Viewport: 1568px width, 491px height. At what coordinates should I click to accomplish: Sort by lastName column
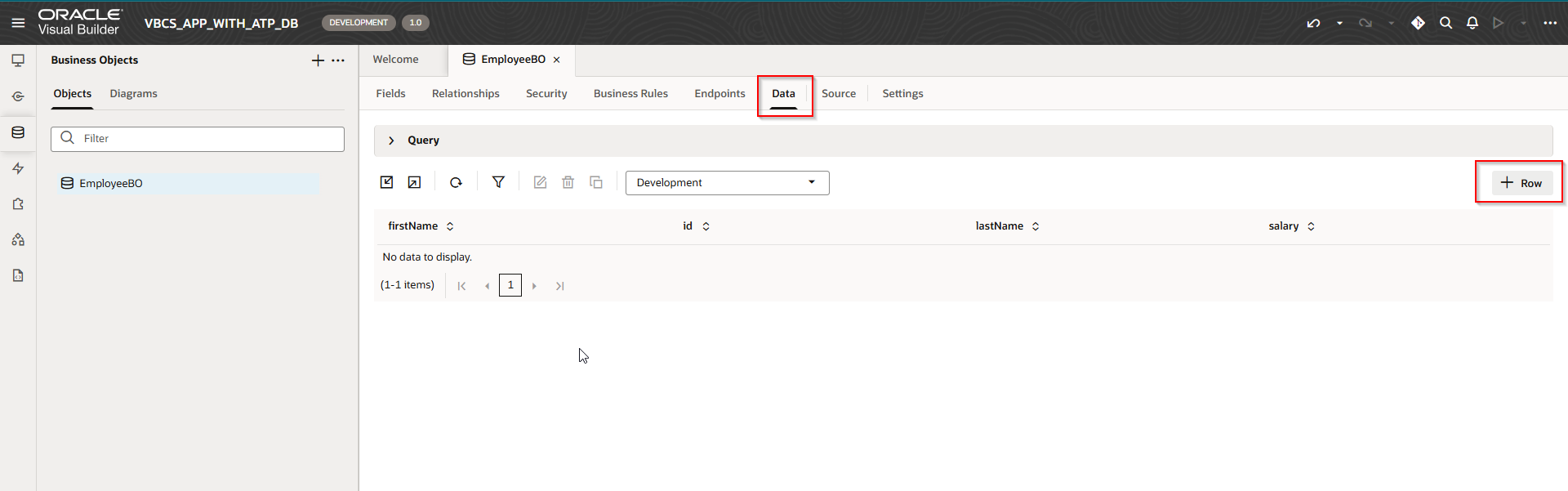pyautogui.click(x=1036, y=226)
